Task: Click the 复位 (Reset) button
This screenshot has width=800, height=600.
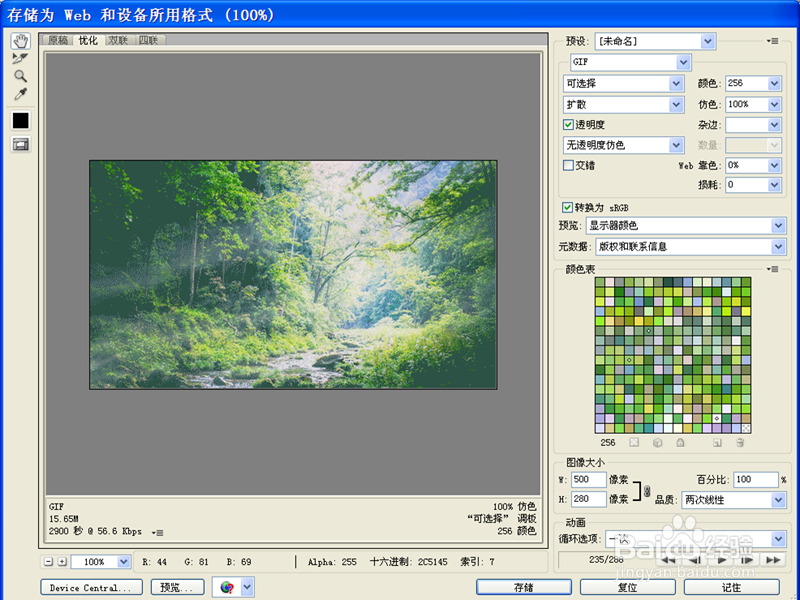Action: click(628, 588)
